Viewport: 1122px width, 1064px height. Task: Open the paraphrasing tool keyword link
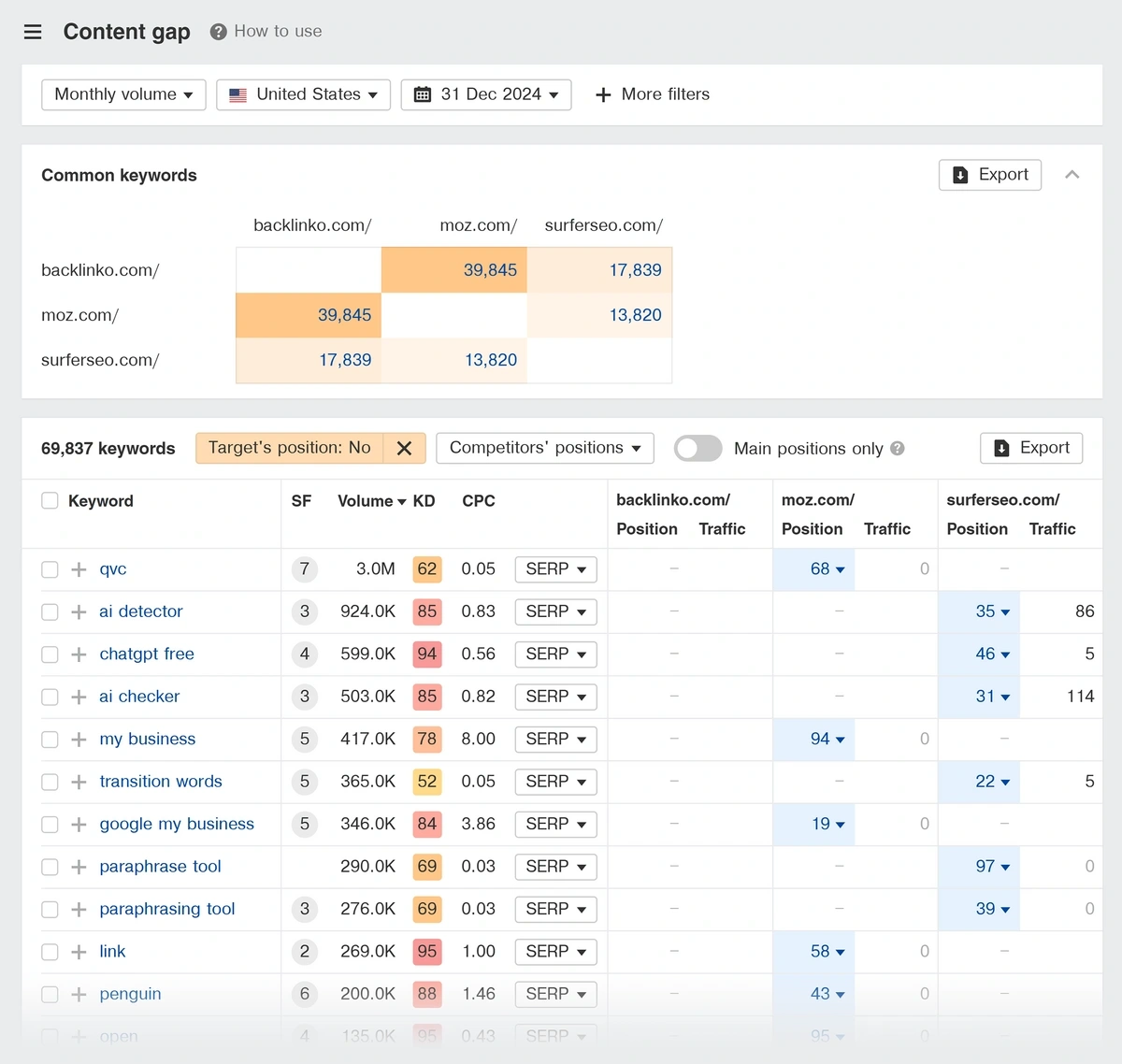[x=167, y=910]
